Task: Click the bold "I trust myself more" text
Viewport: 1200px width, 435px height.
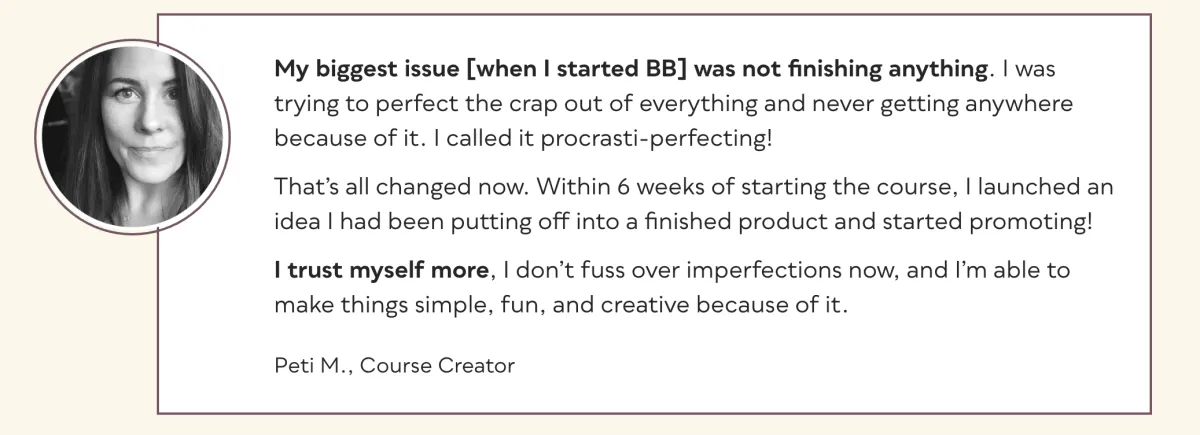Action: pos(382,272)
